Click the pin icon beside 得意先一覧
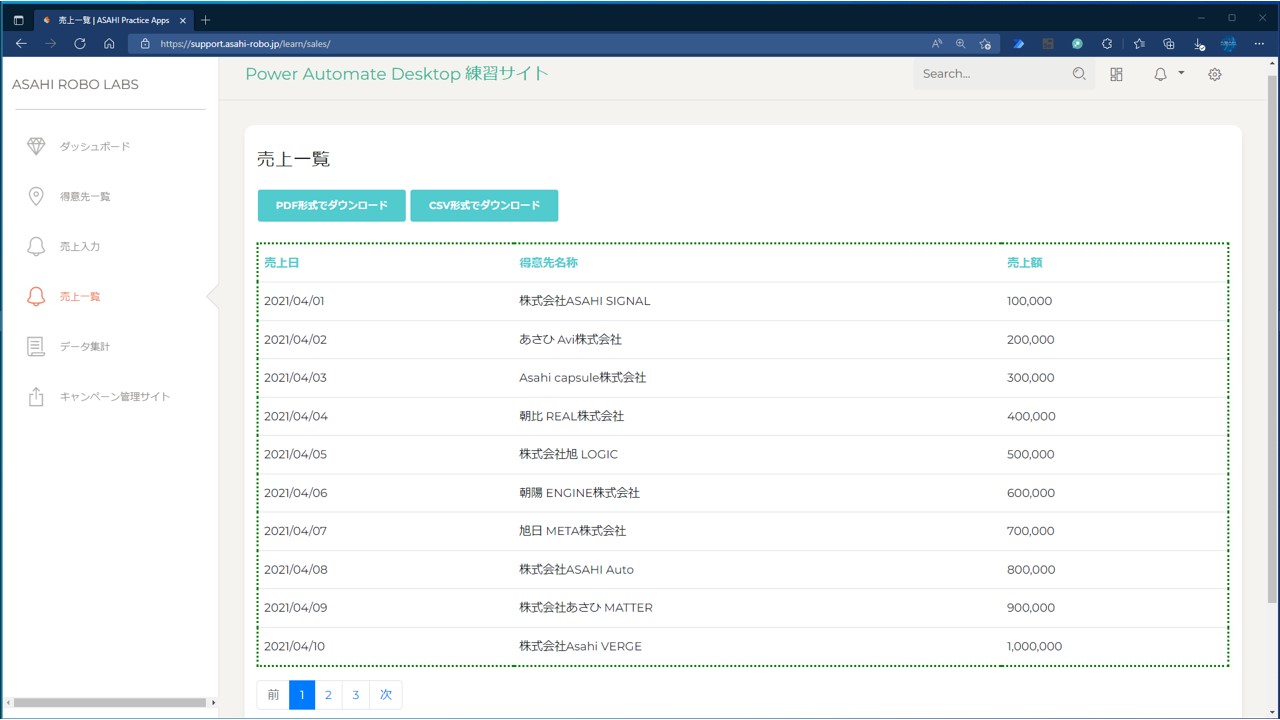The width and height of the screenshot is (1280, 720). click(x=36, y=196)
